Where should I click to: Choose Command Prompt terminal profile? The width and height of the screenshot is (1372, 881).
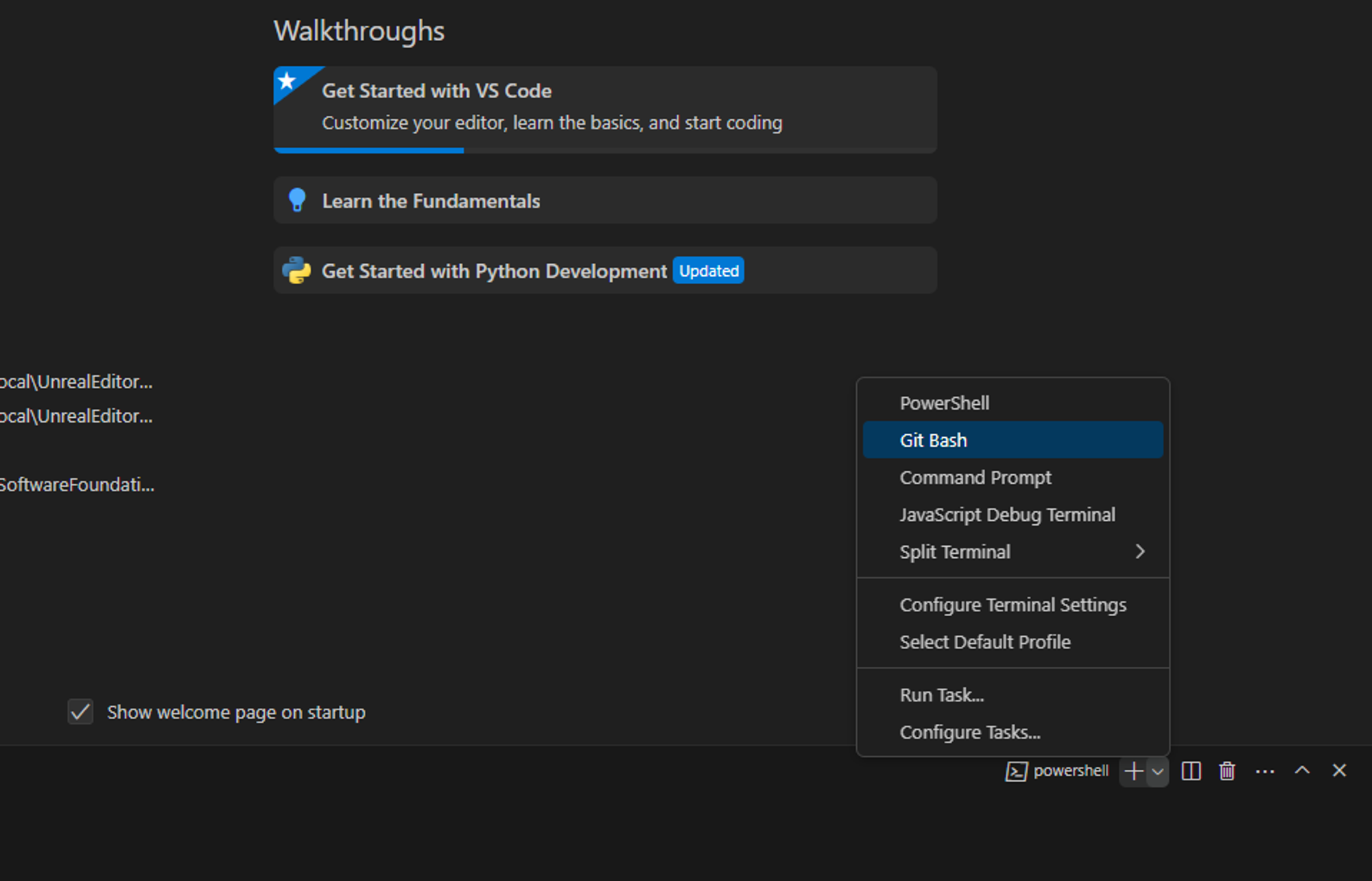tap(975, 478)
